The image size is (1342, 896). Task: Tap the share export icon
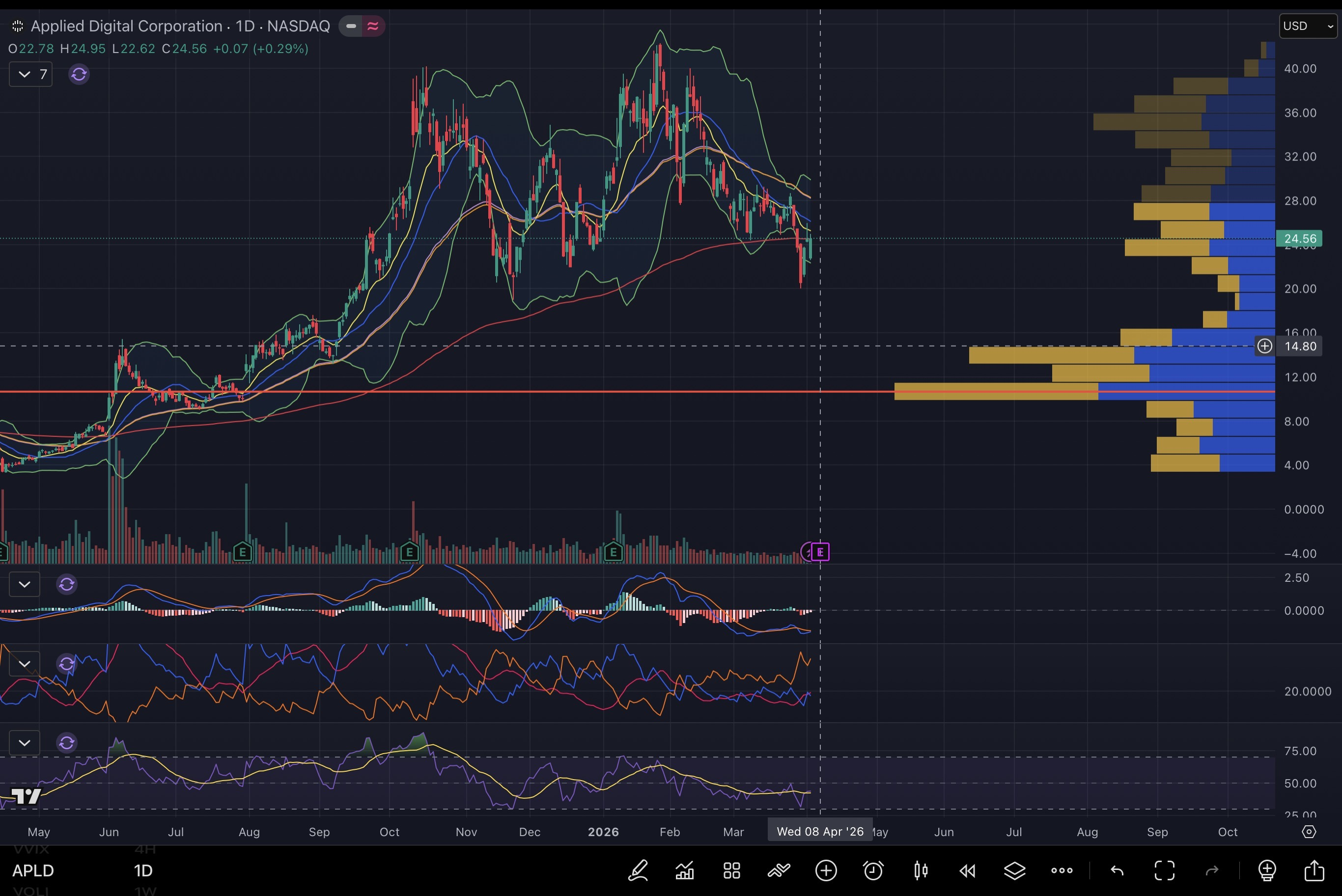pyautogui.click(x=1314, y=870)
